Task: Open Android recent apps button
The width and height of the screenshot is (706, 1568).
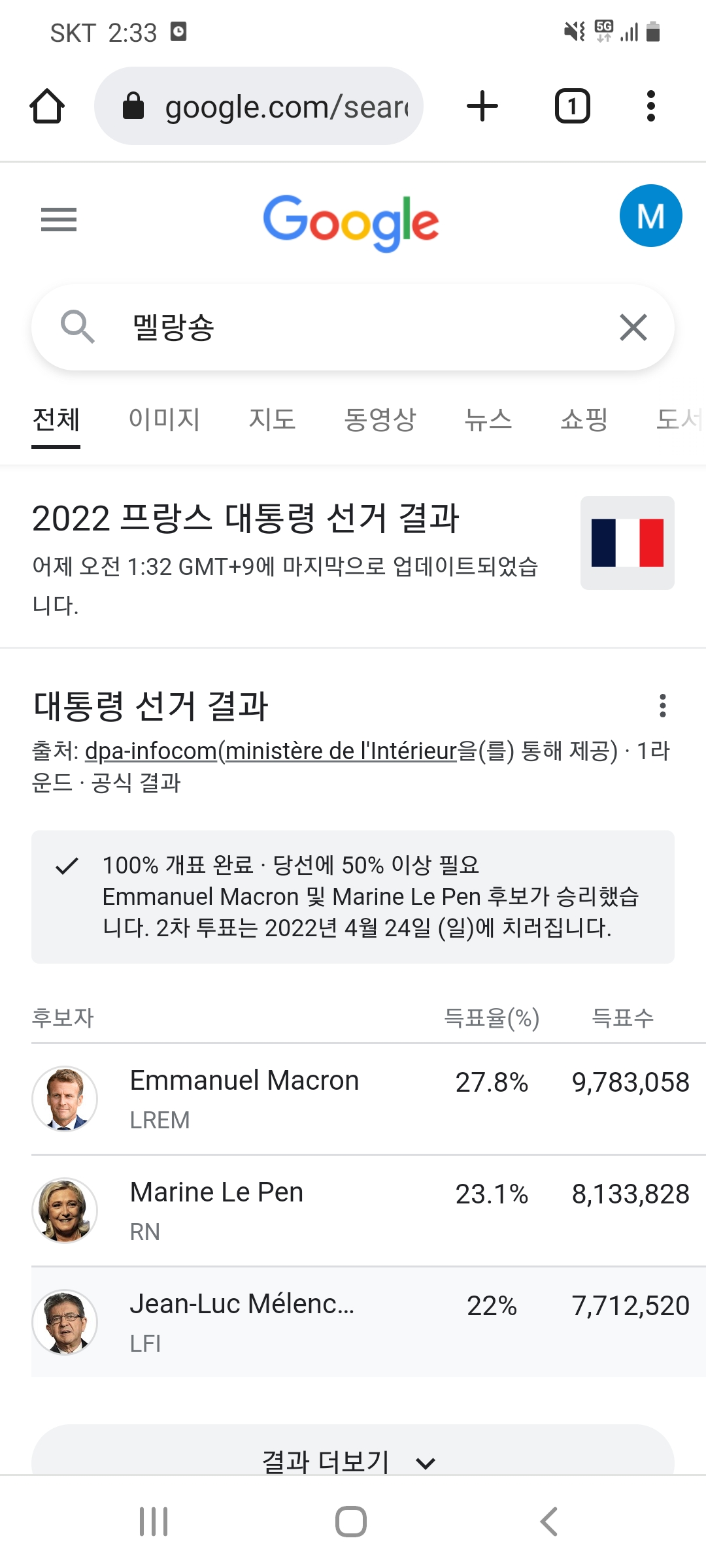Action: (x=154, y=1522)
